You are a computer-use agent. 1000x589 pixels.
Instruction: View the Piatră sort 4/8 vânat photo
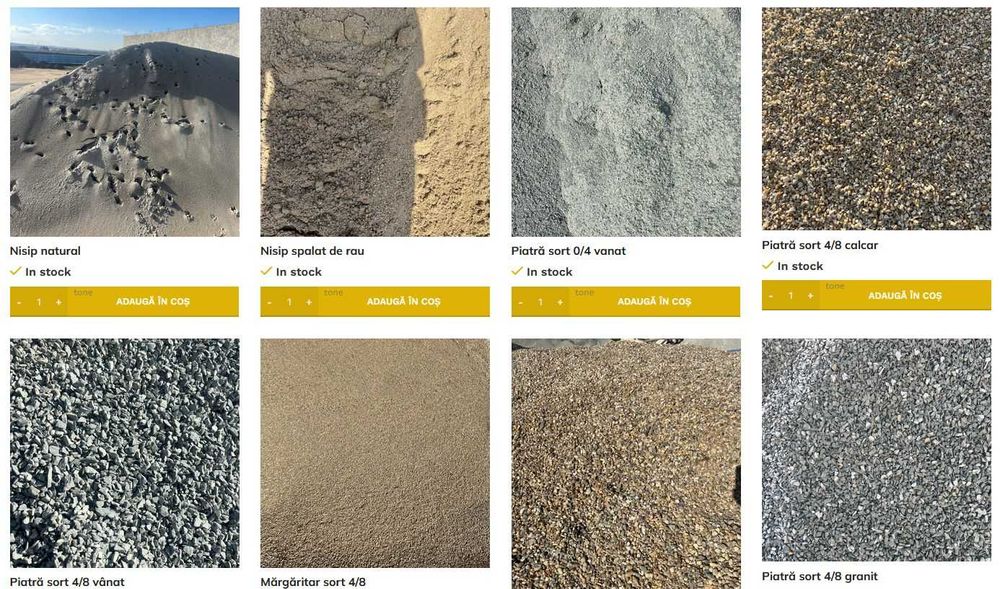[124, 453]
